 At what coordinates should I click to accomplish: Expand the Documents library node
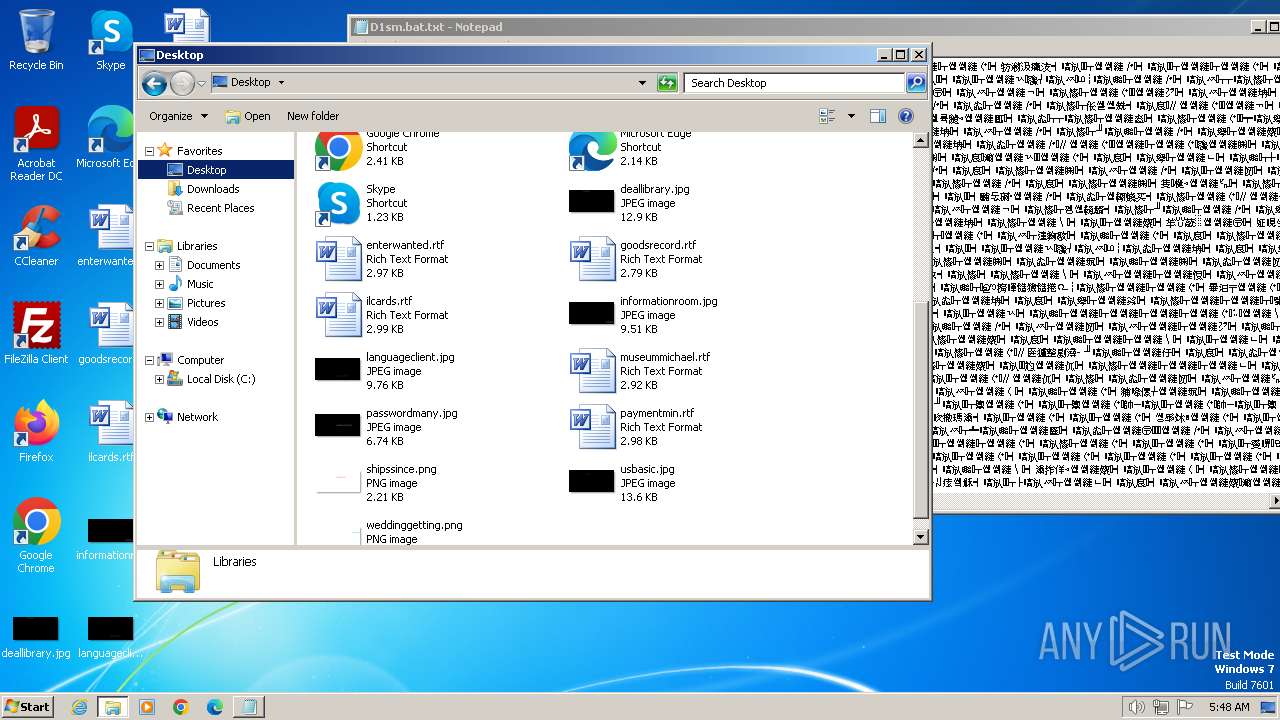click(x=159, y=265)
